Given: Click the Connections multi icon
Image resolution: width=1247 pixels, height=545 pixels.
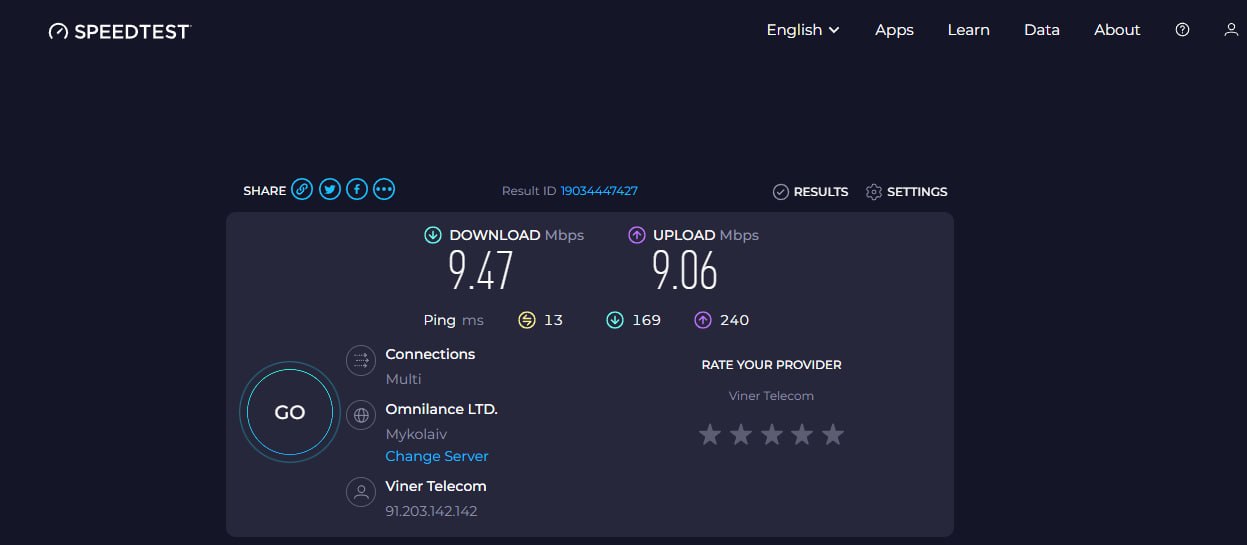Looking at the screenshot, I should (361, 360).
